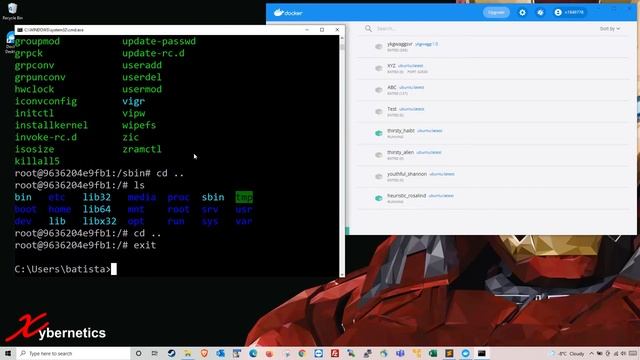Click container icon for youthful_shannon
This screenshot has width=640, height=360.
379,176
